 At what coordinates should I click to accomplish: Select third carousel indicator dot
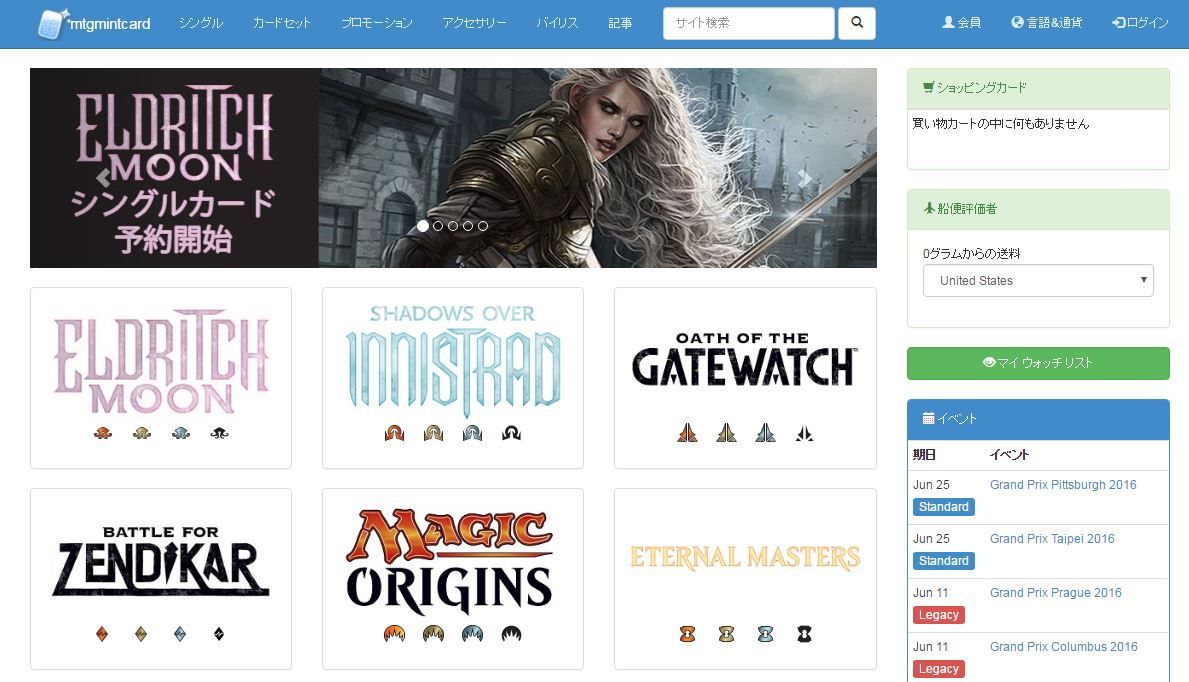pyautogui.click(x=453, y=226)
